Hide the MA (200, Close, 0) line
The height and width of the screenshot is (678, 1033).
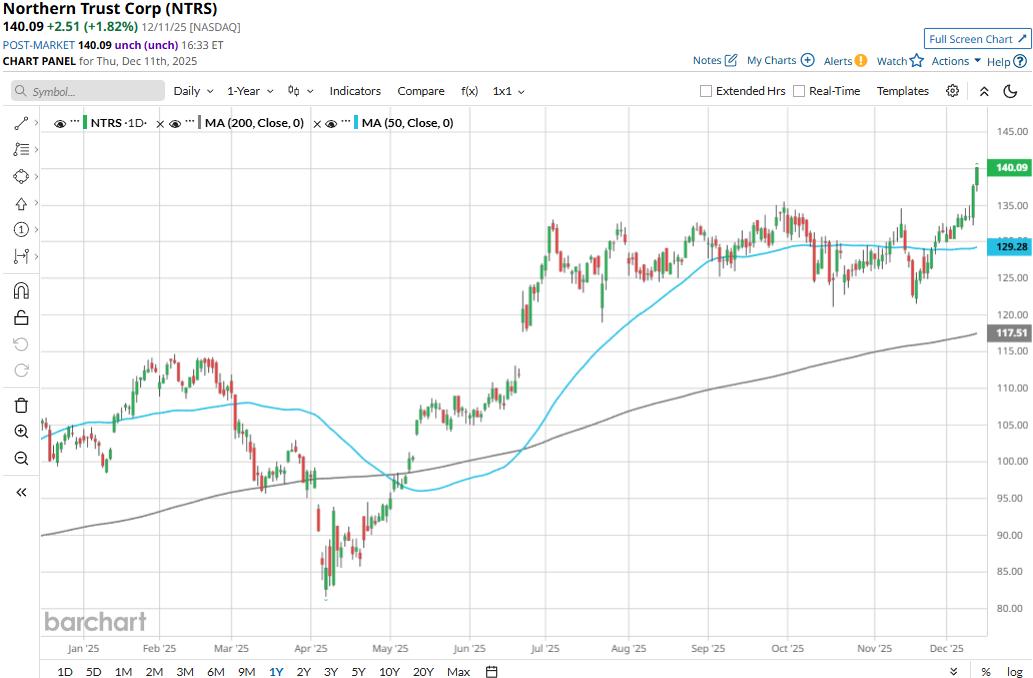174,124
